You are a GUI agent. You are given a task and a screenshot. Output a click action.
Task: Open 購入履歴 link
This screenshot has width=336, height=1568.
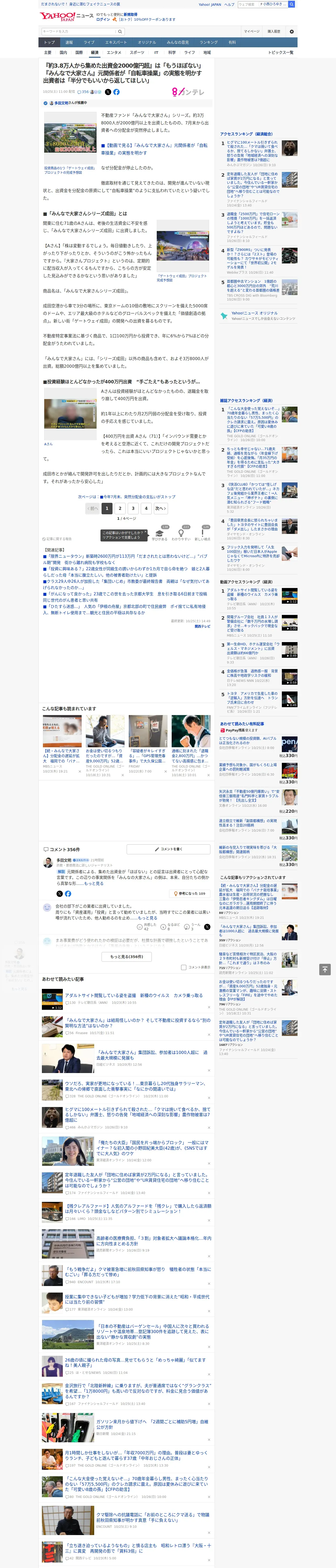[x=274, y=31]
